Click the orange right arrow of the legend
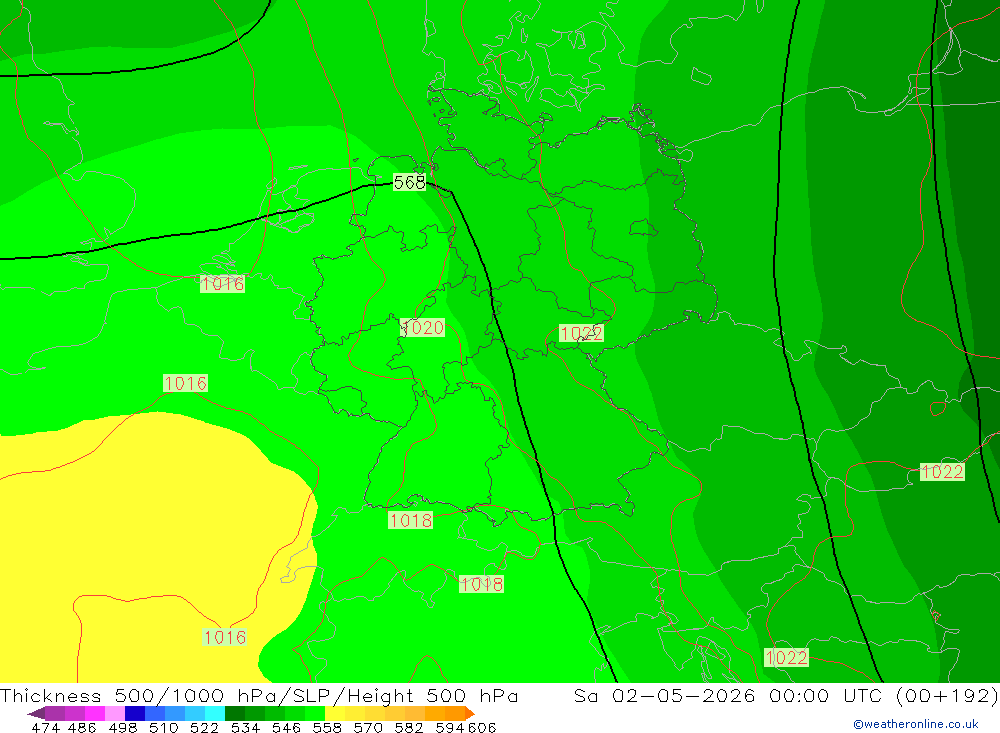 click(470, 713)
